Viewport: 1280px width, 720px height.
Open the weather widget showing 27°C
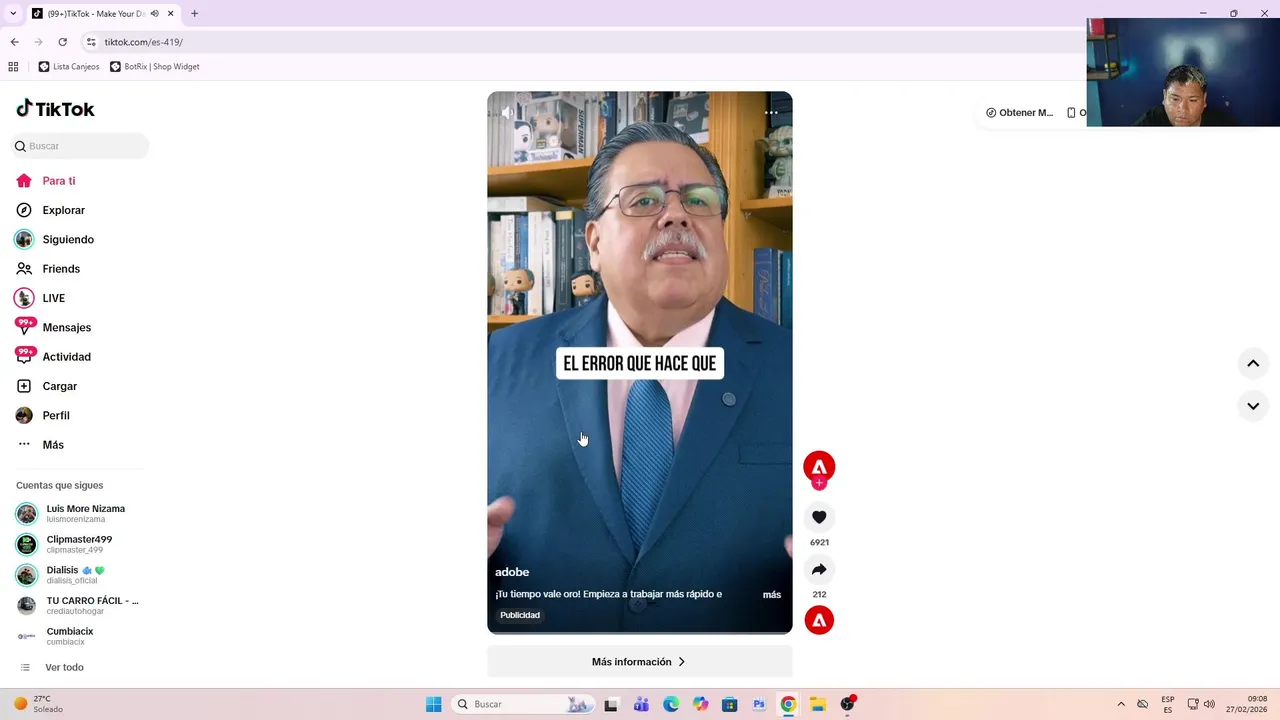(x=38, y=704)
